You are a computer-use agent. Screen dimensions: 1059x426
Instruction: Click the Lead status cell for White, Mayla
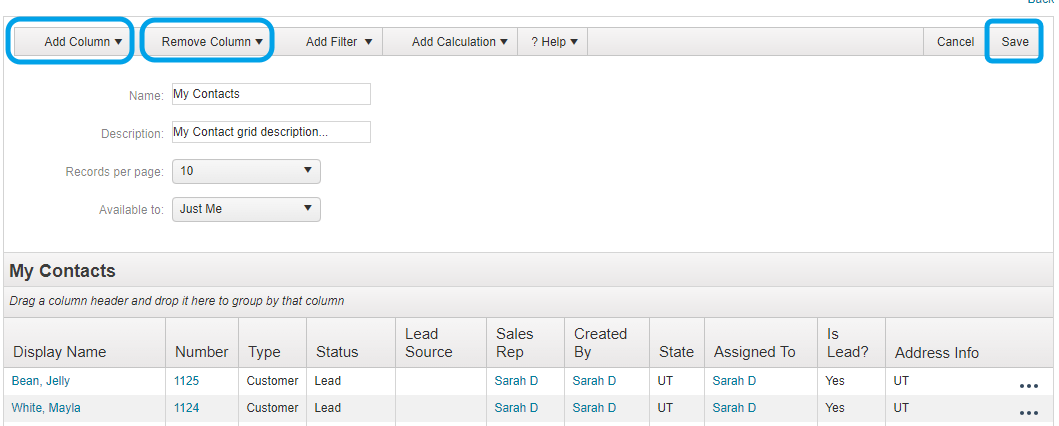(351, 408)
